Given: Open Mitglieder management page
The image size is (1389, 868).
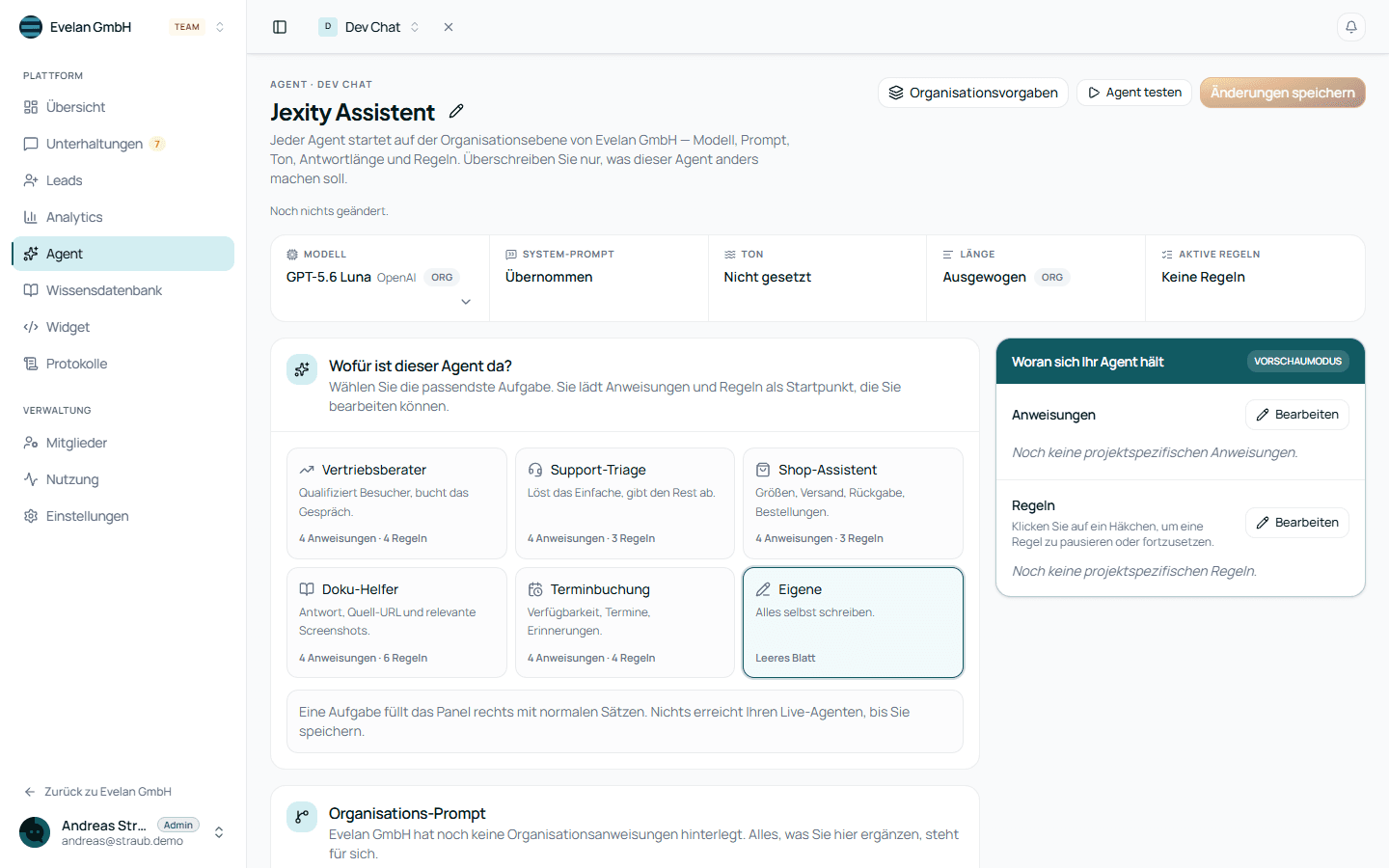Looking at the screenshot, I should 123,443.
